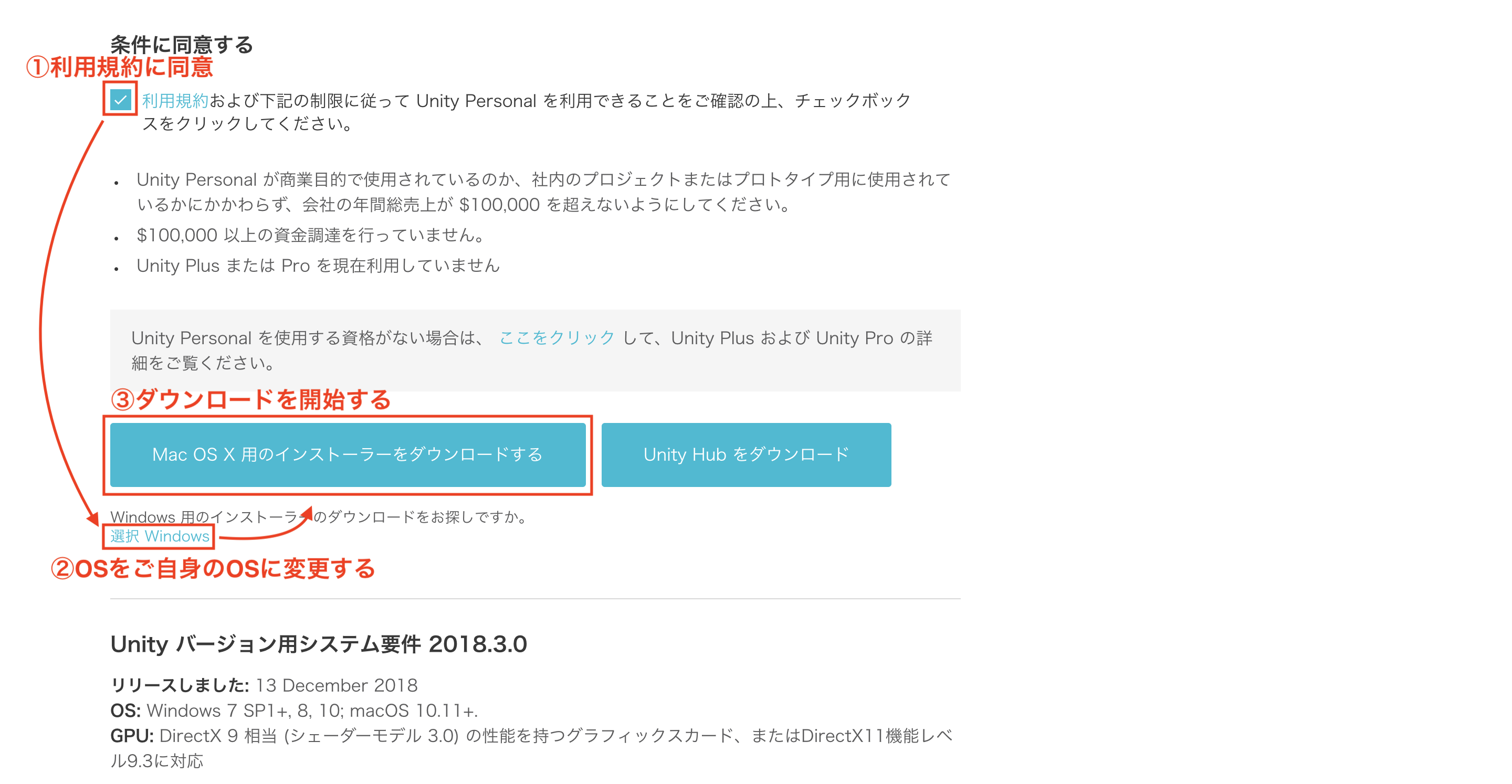
Task: Click the checkmark inside the agreement checkbox
Action: point(120,101)
